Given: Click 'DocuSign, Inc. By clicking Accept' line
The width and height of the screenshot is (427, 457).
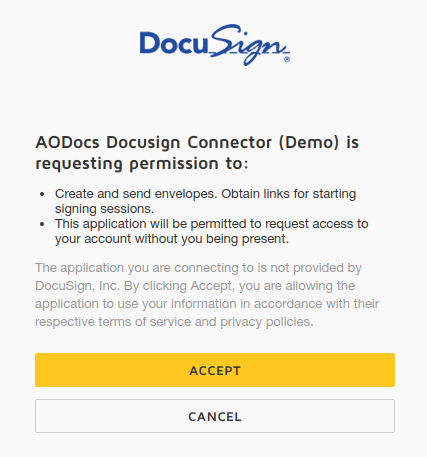Looking at the screenshot, I should (x=195, y=286).
